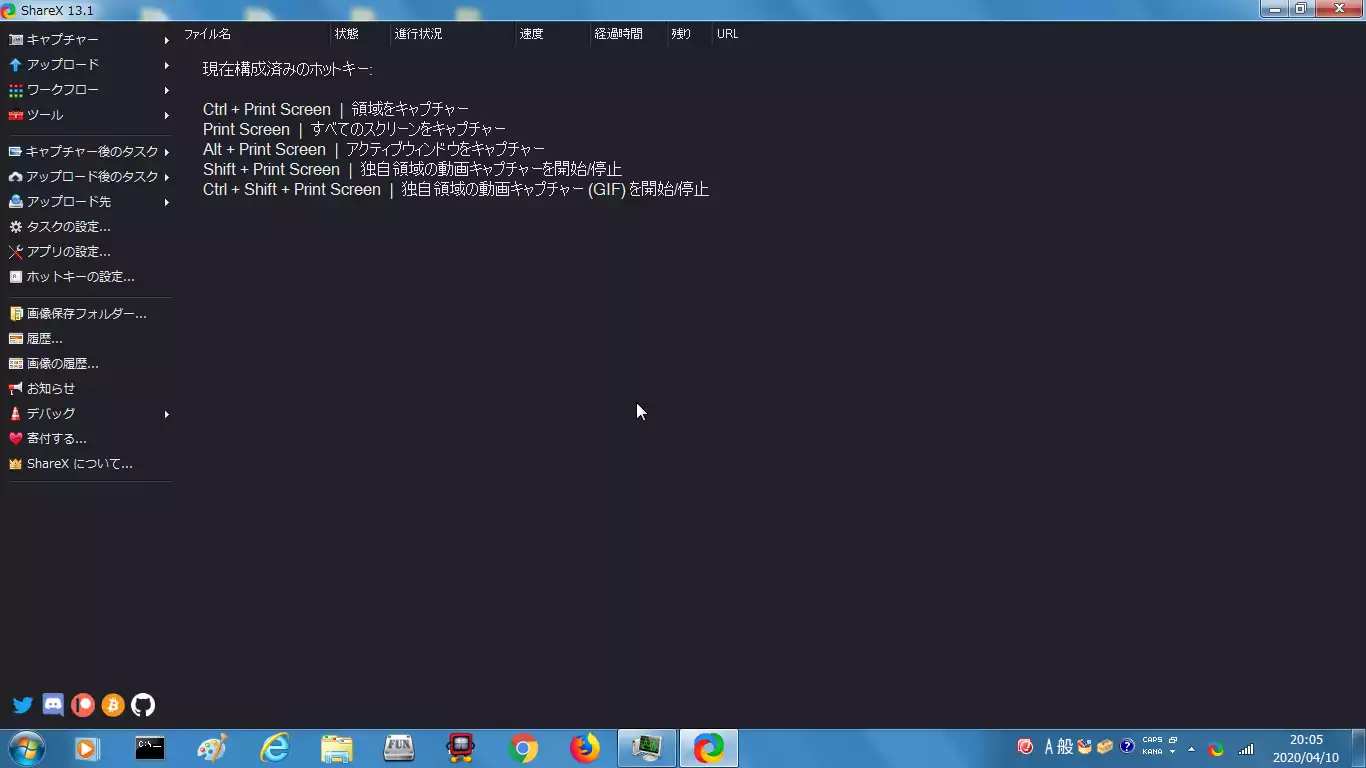Open 画像の履歴 (Image history)
1366x768 pixels.
(89, 364)
